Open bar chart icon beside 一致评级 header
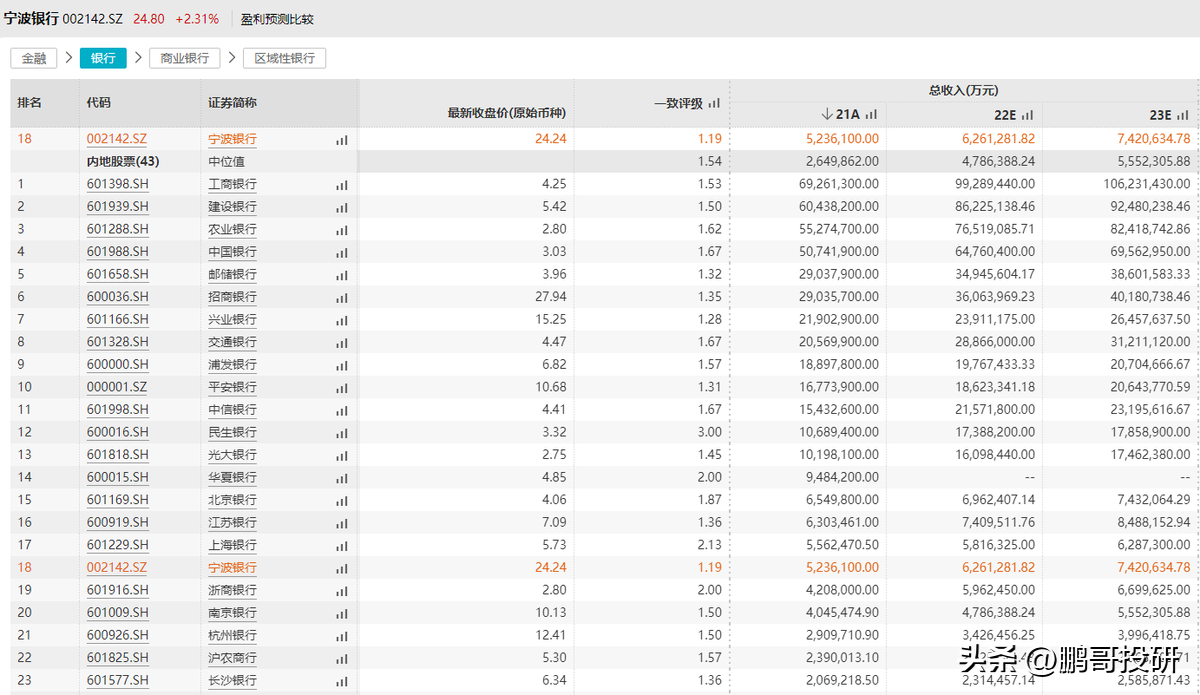The width and height of the screenshot is (1200, 695). (714, 103)
